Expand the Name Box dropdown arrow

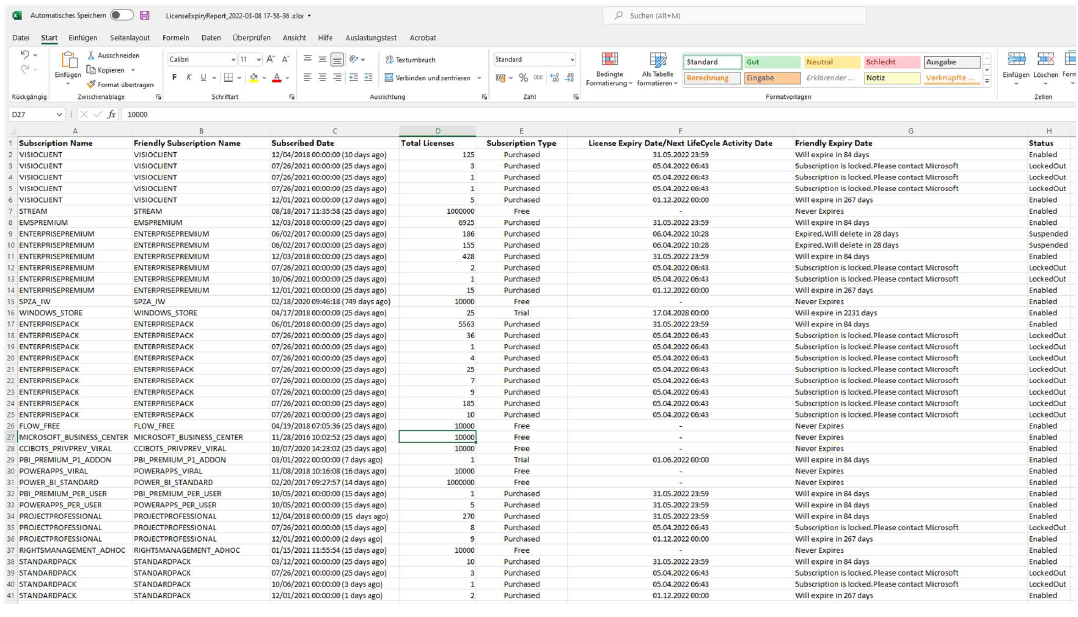tap(59, 115)
